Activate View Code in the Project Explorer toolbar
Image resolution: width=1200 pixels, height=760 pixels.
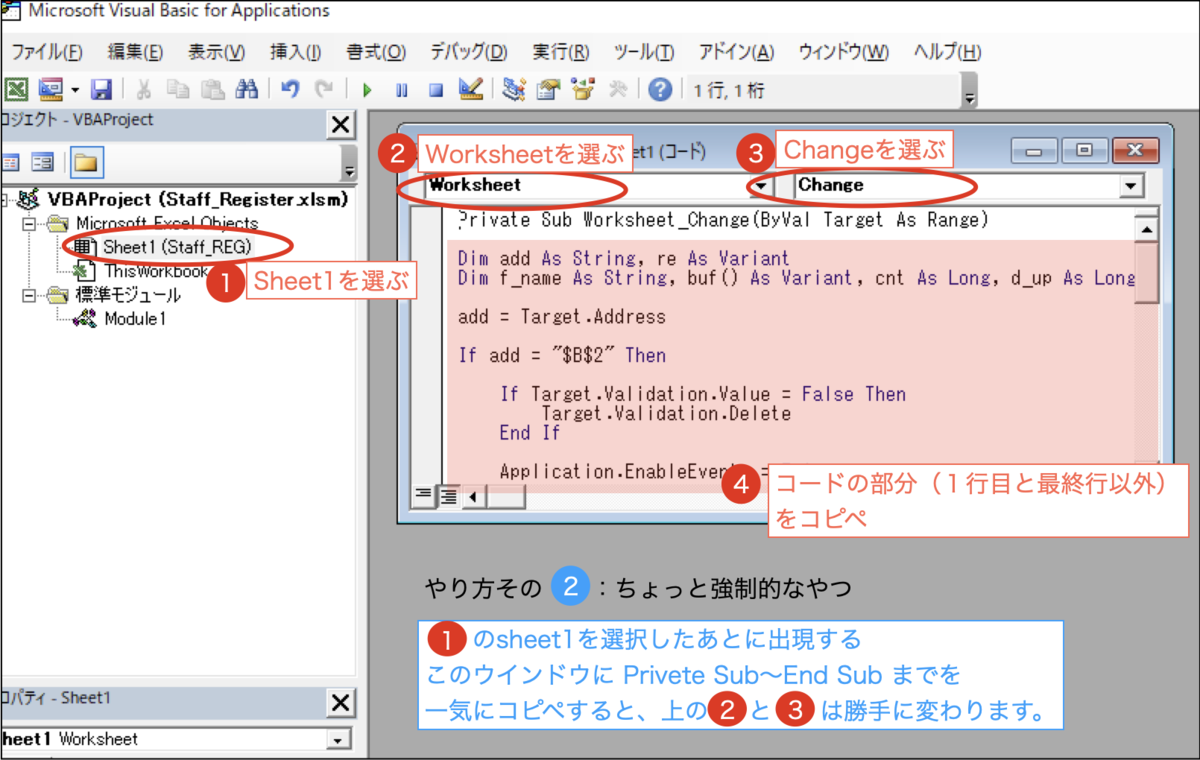pos(13,162)
